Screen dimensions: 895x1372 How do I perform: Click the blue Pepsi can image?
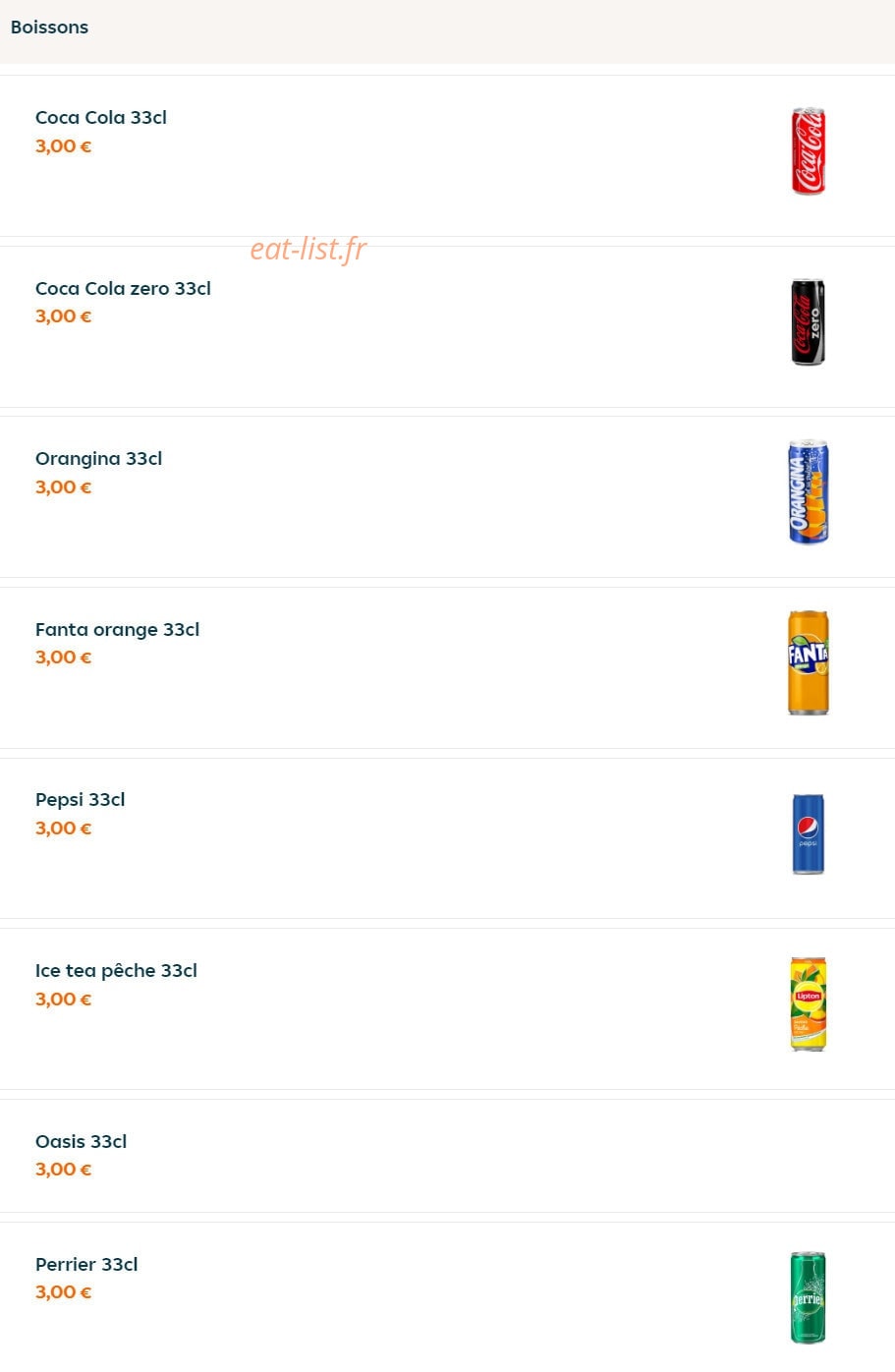point(808,833)
